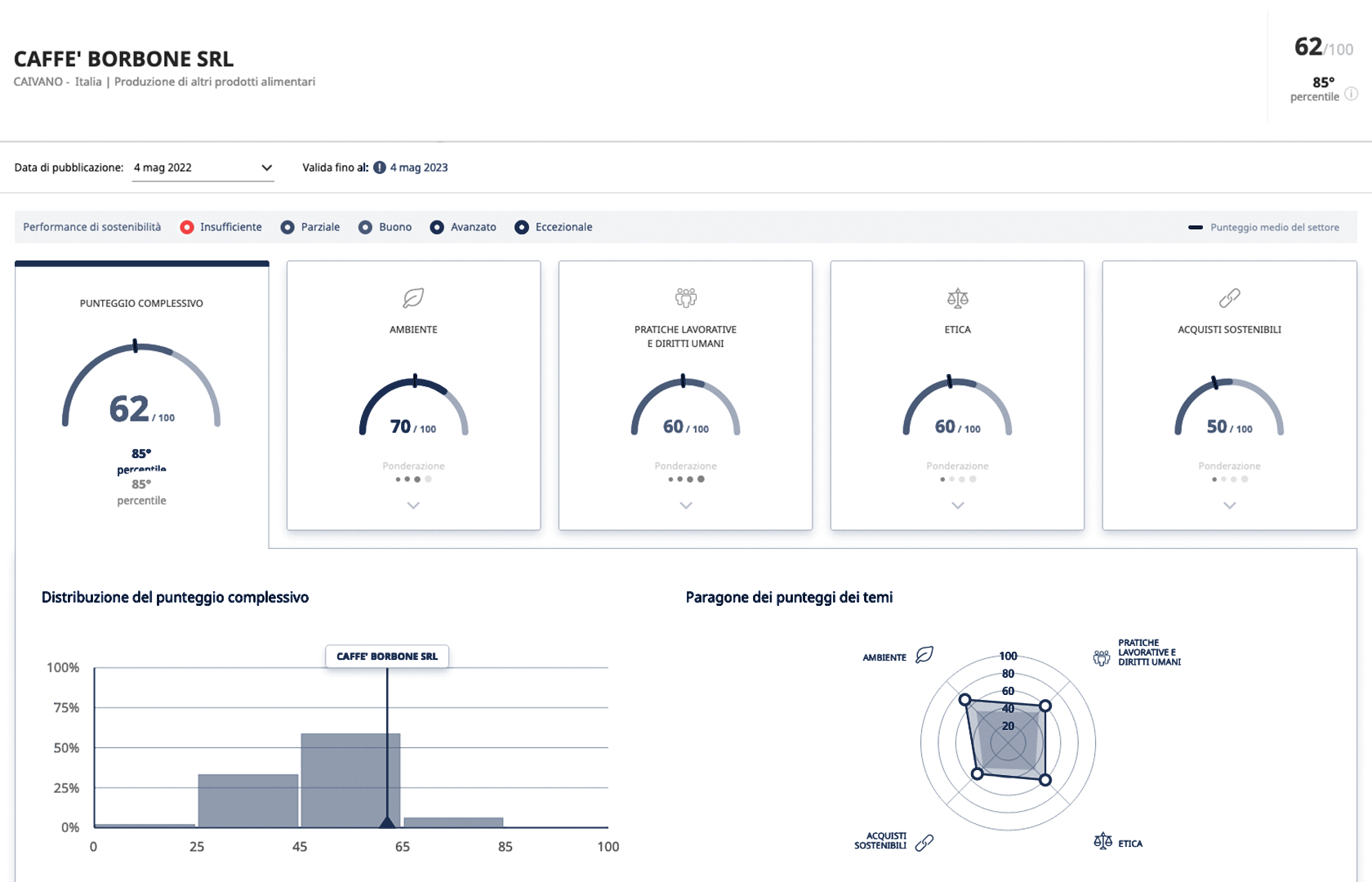Click the Distribuzione del punteggio complessivo heading
Screen dimensions: 1372x882
point(175,597)
